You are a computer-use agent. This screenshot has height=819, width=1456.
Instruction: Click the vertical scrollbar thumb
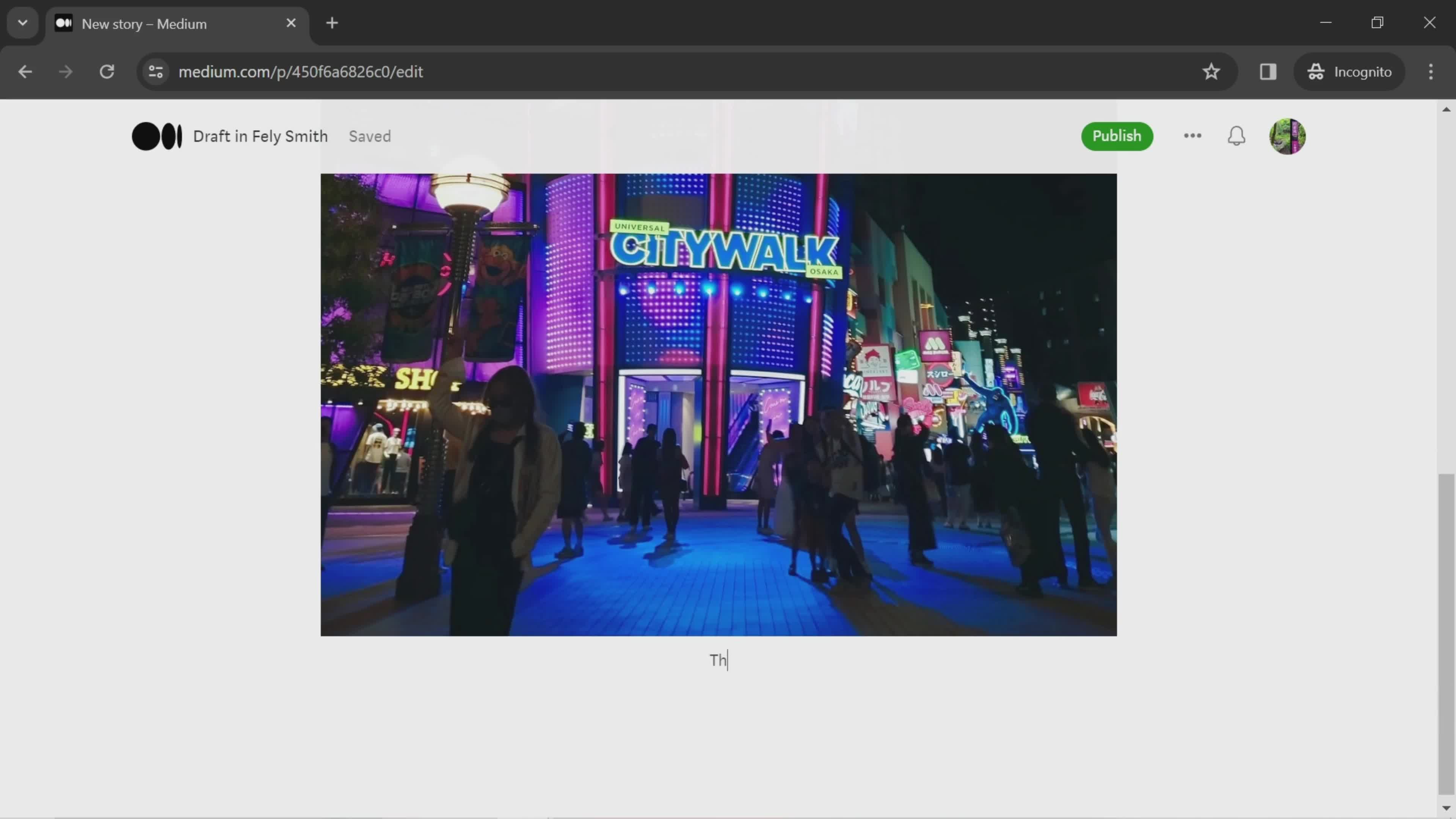[x=1446, y=634]
